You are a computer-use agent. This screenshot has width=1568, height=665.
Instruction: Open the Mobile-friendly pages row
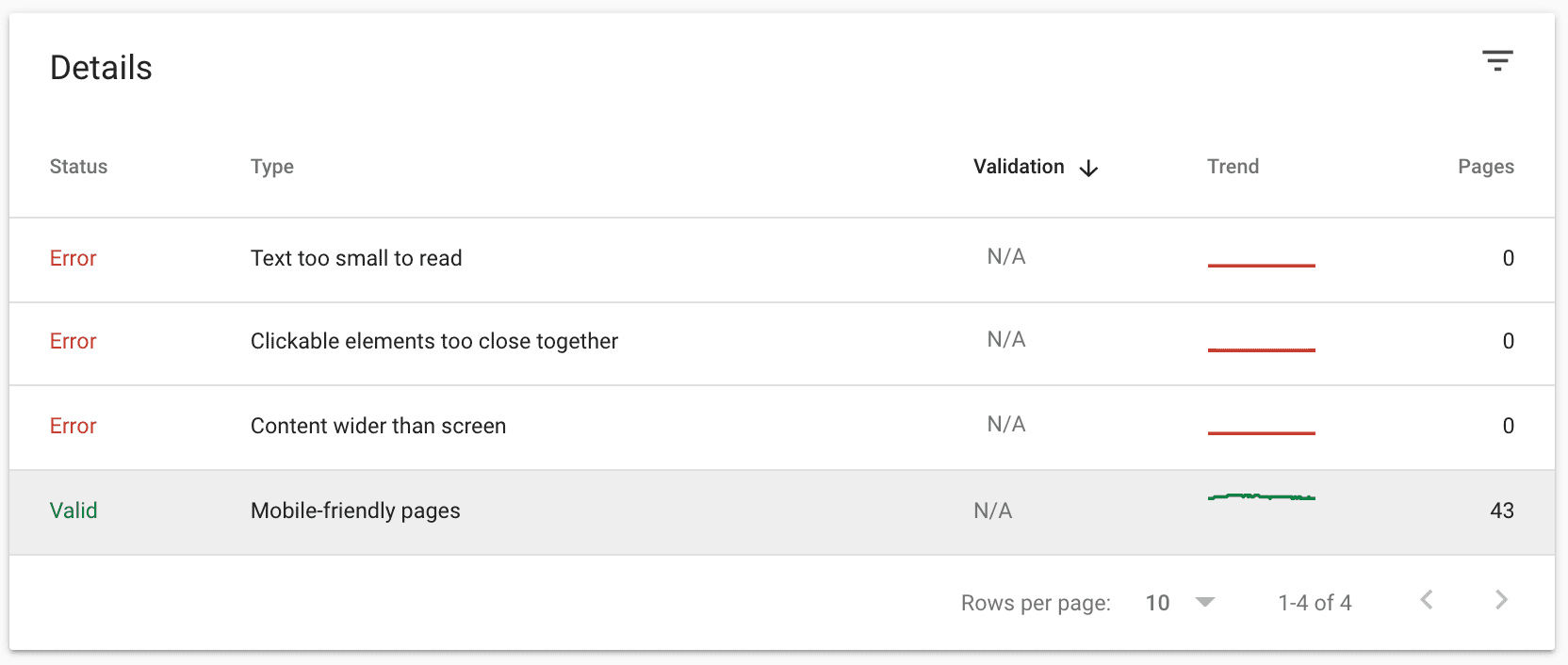pos(782,512)
